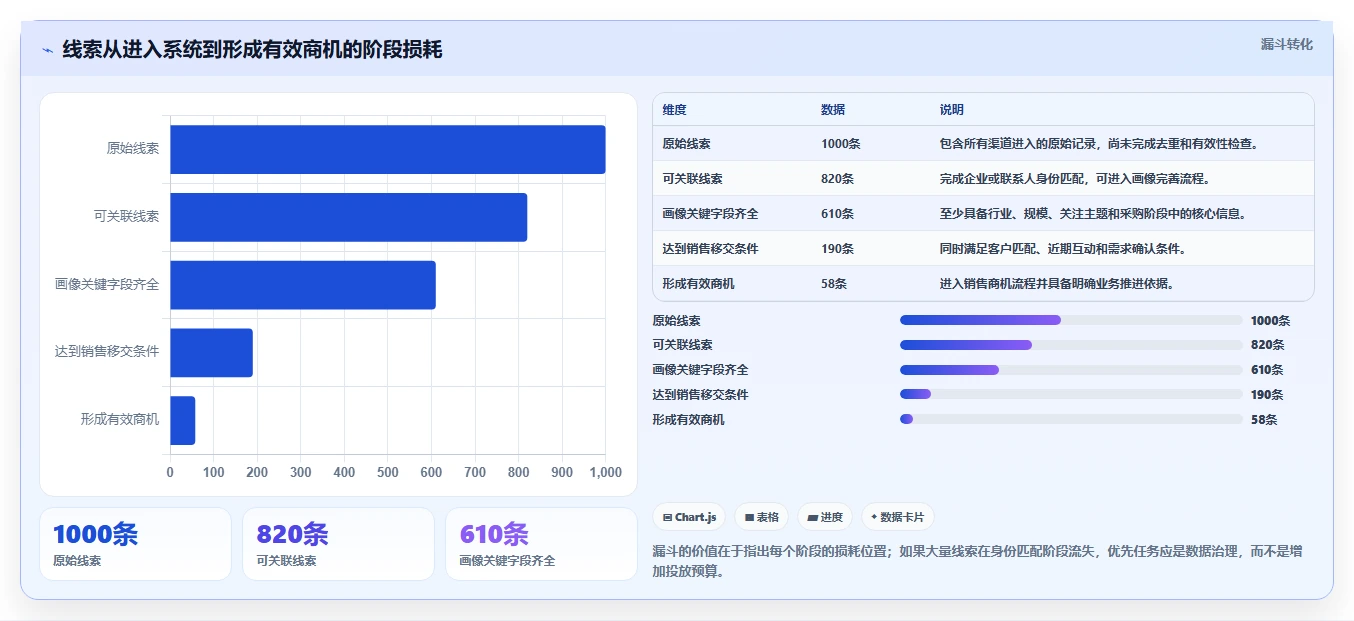Screen dimensions: 1354x621
Task: Click the lightning icon beside the title
Action: pyautogui.click(x=47, y=50)
